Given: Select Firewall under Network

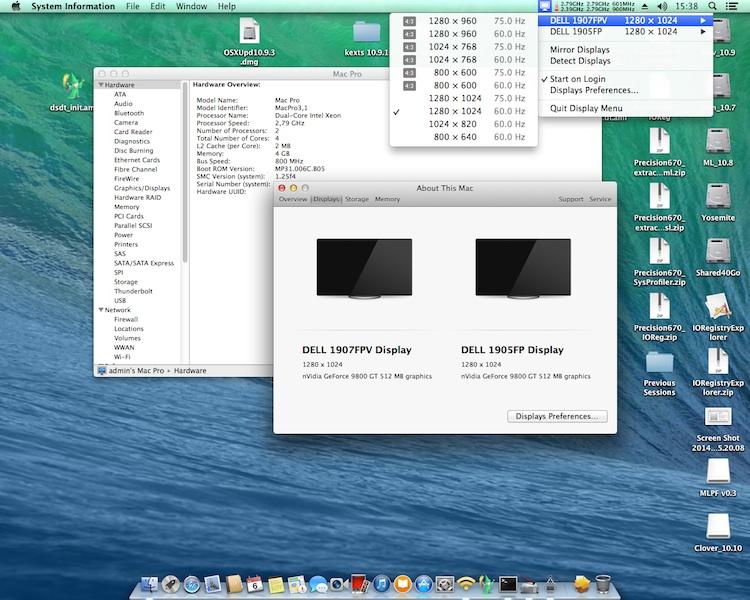Looking at the screenshot, I should pyautogui.click(x=126, y=319).
